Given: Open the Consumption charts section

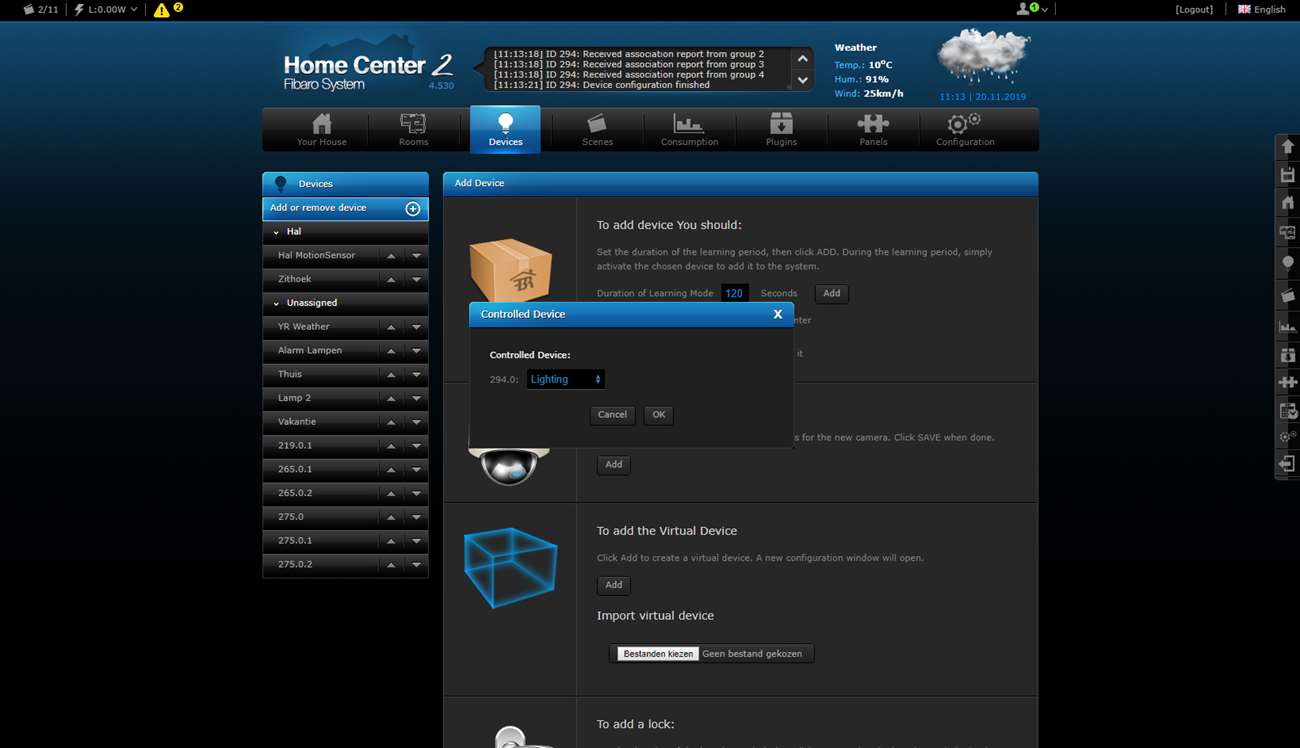Looking at the screenshot, I should pyautogui.click(x=689, y=130).
